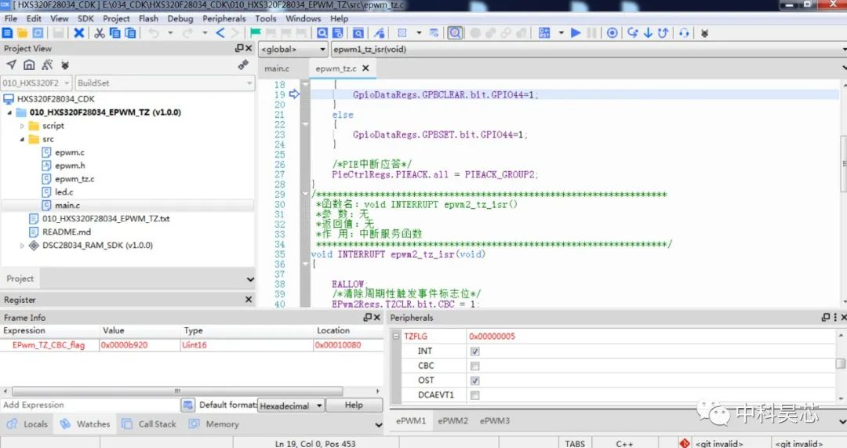The image size is (847, 448).
Task: Click the Step Over icon
Action: (x=633, y=33)
